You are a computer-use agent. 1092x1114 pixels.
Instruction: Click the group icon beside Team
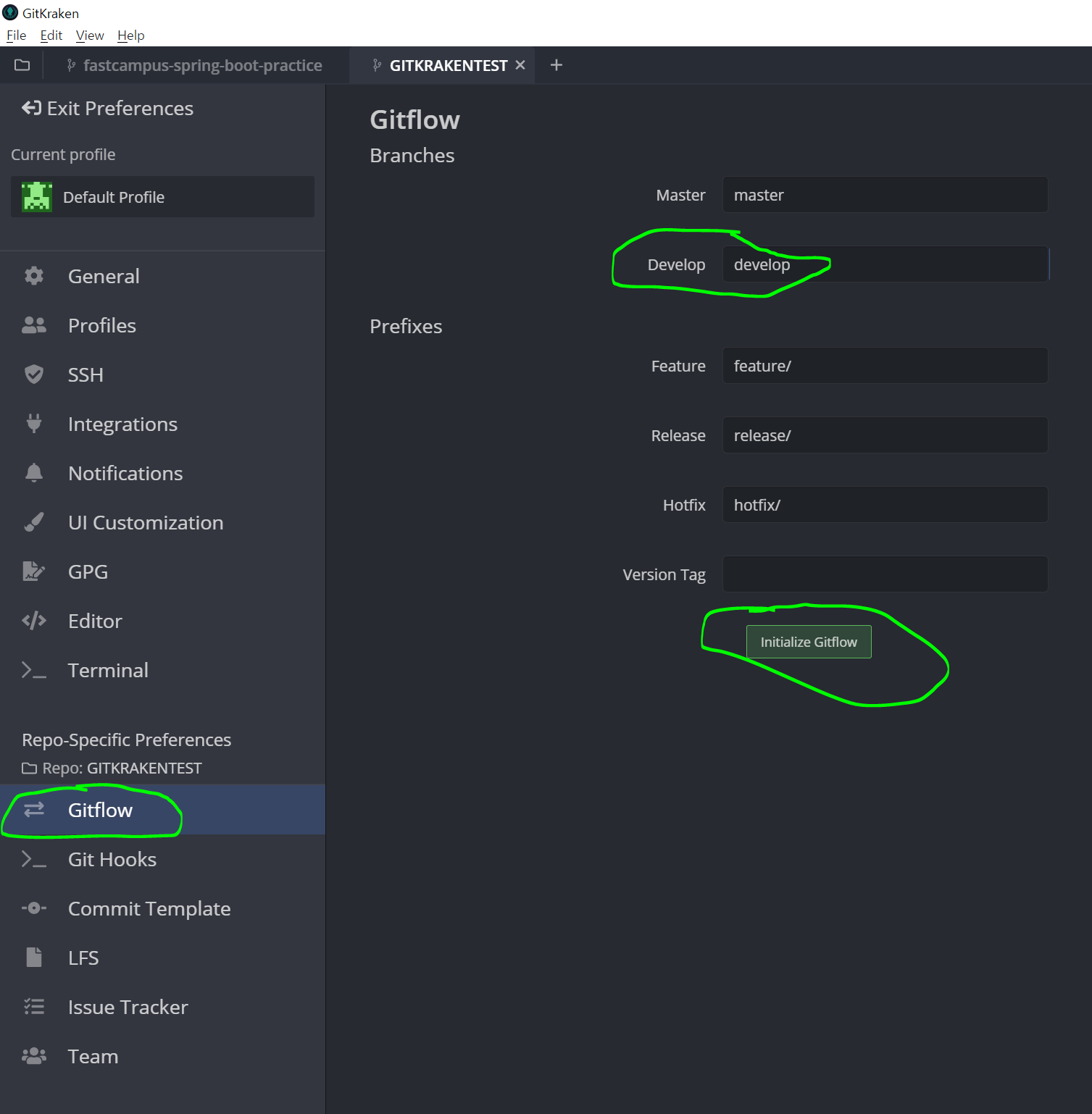34,1056
